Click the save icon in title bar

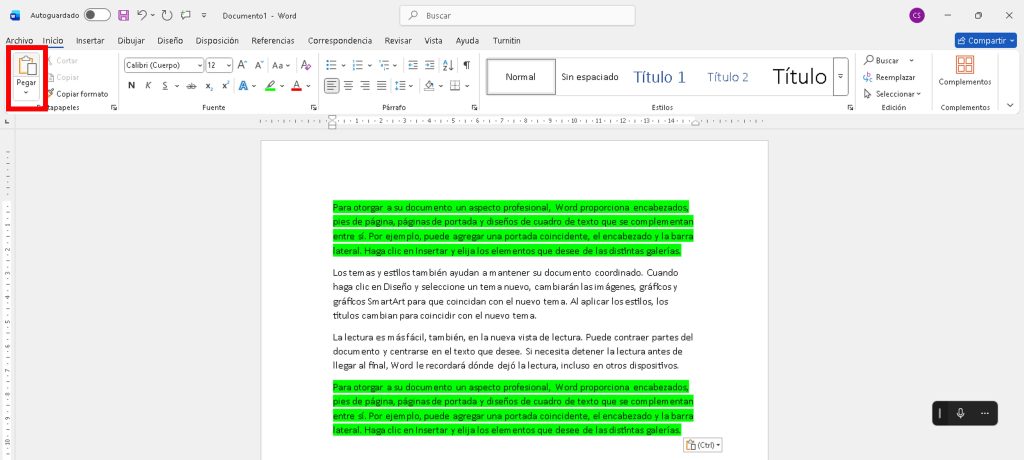[123, 16]
